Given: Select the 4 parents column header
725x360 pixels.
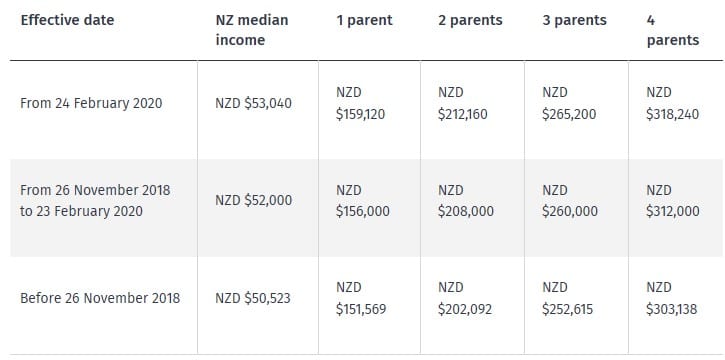Looking at the screenshot, I should (x=673, y=30).
